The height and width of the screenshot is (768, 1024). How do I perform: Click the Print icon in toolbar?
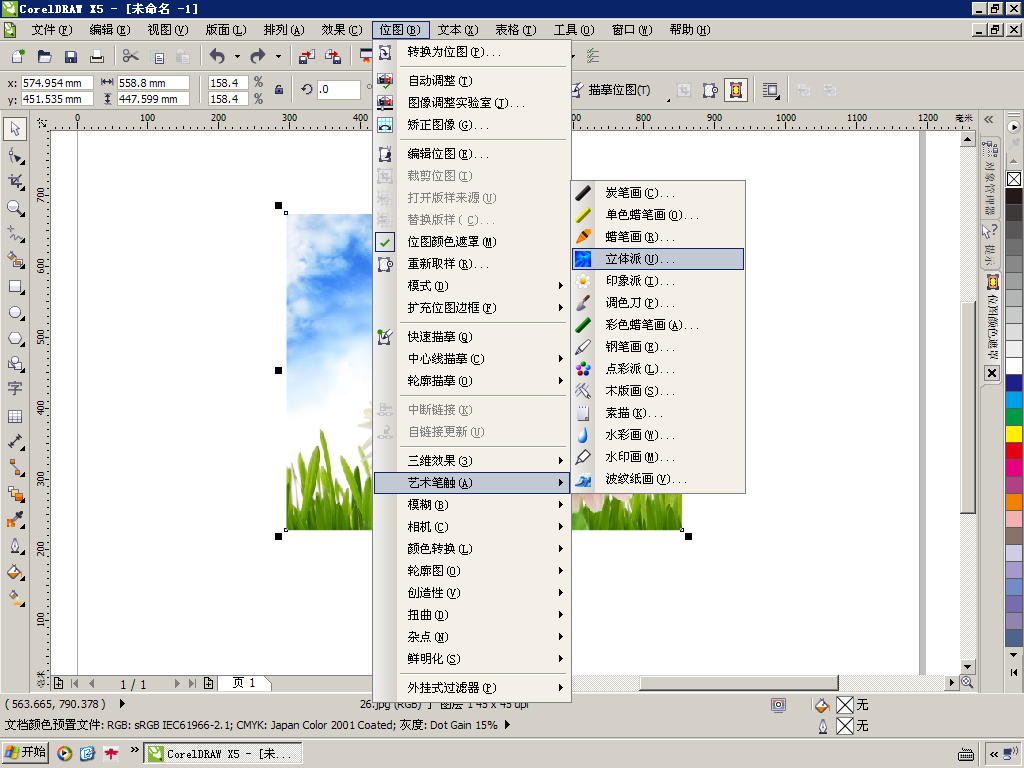click(97, 57)
